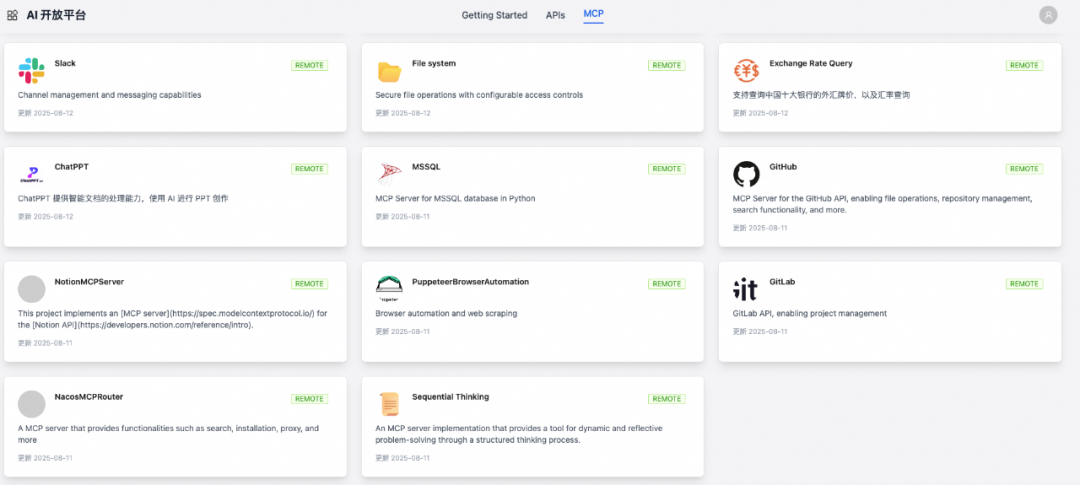The image size is (1080, 485).
Task: Click 'This project implements an [MCP server]' text
Action: point(173,319)
